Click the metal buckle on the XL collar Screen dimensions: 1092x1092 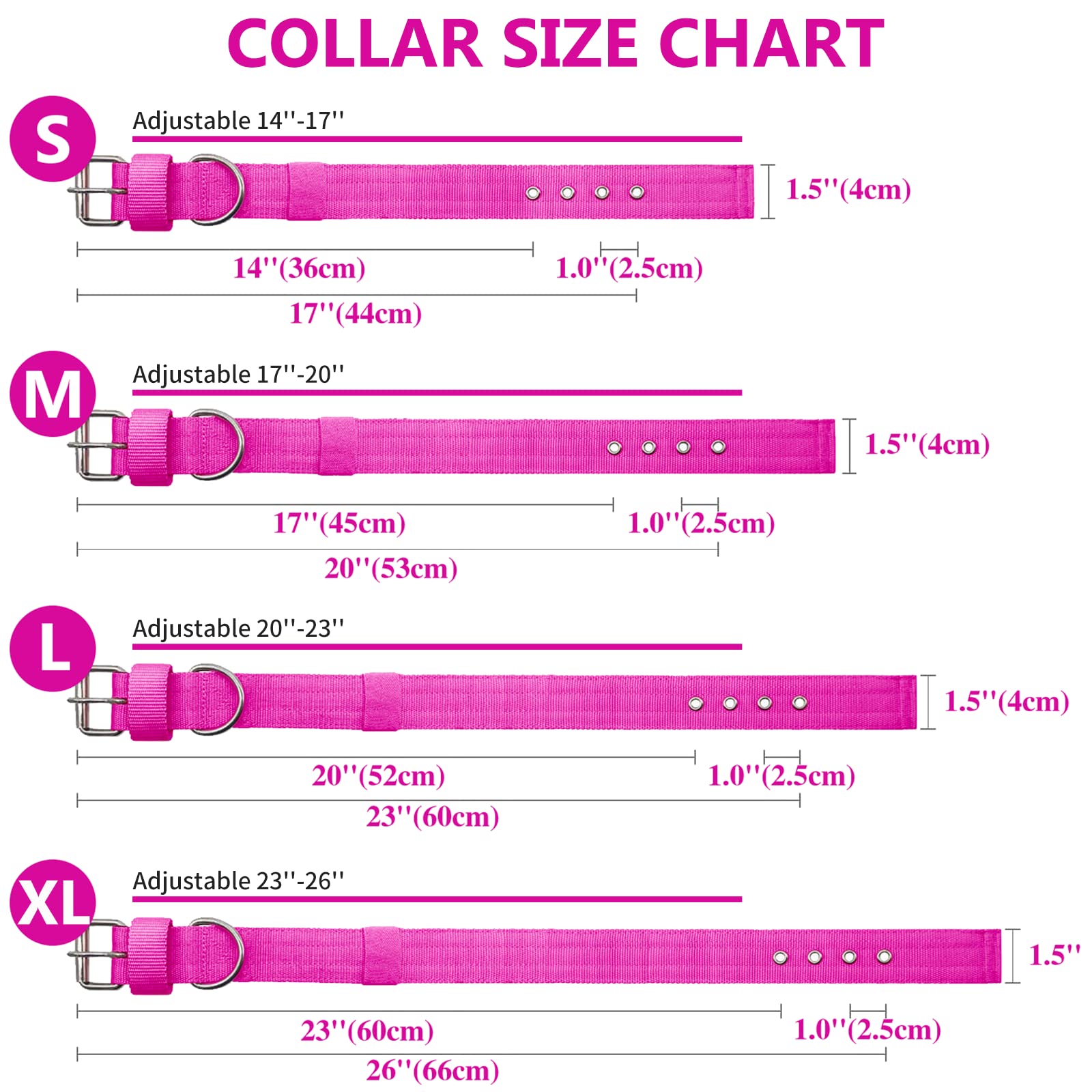point(97,954)
